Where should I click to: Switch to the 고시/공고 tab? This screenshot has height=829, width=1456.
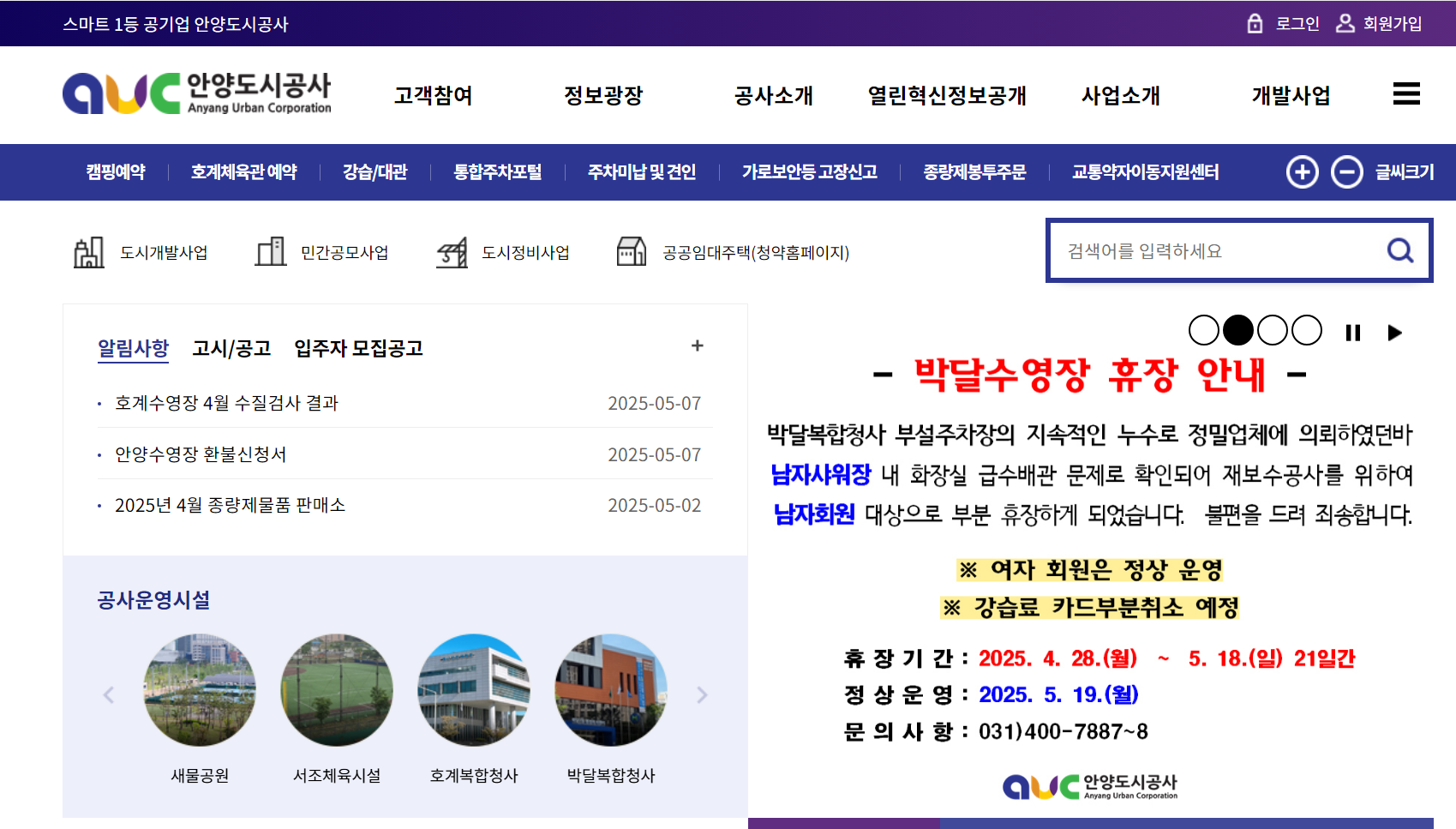231,348
